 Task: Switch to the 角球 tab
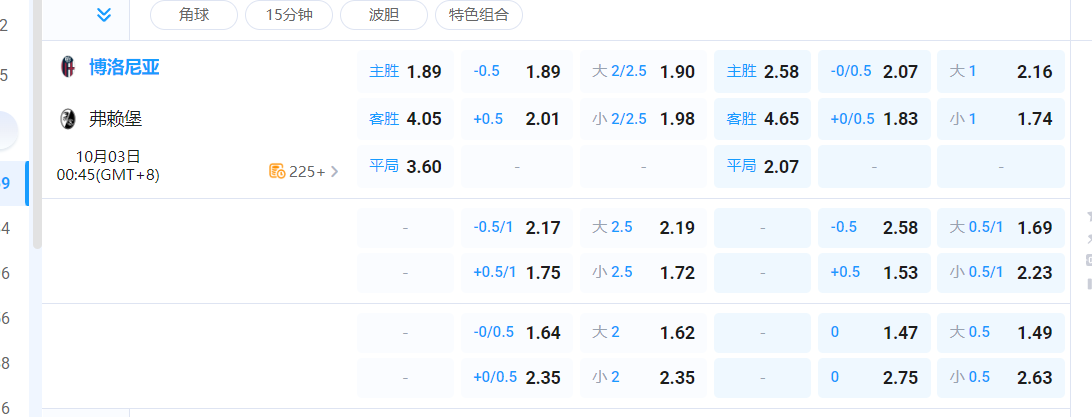(194, 14)
